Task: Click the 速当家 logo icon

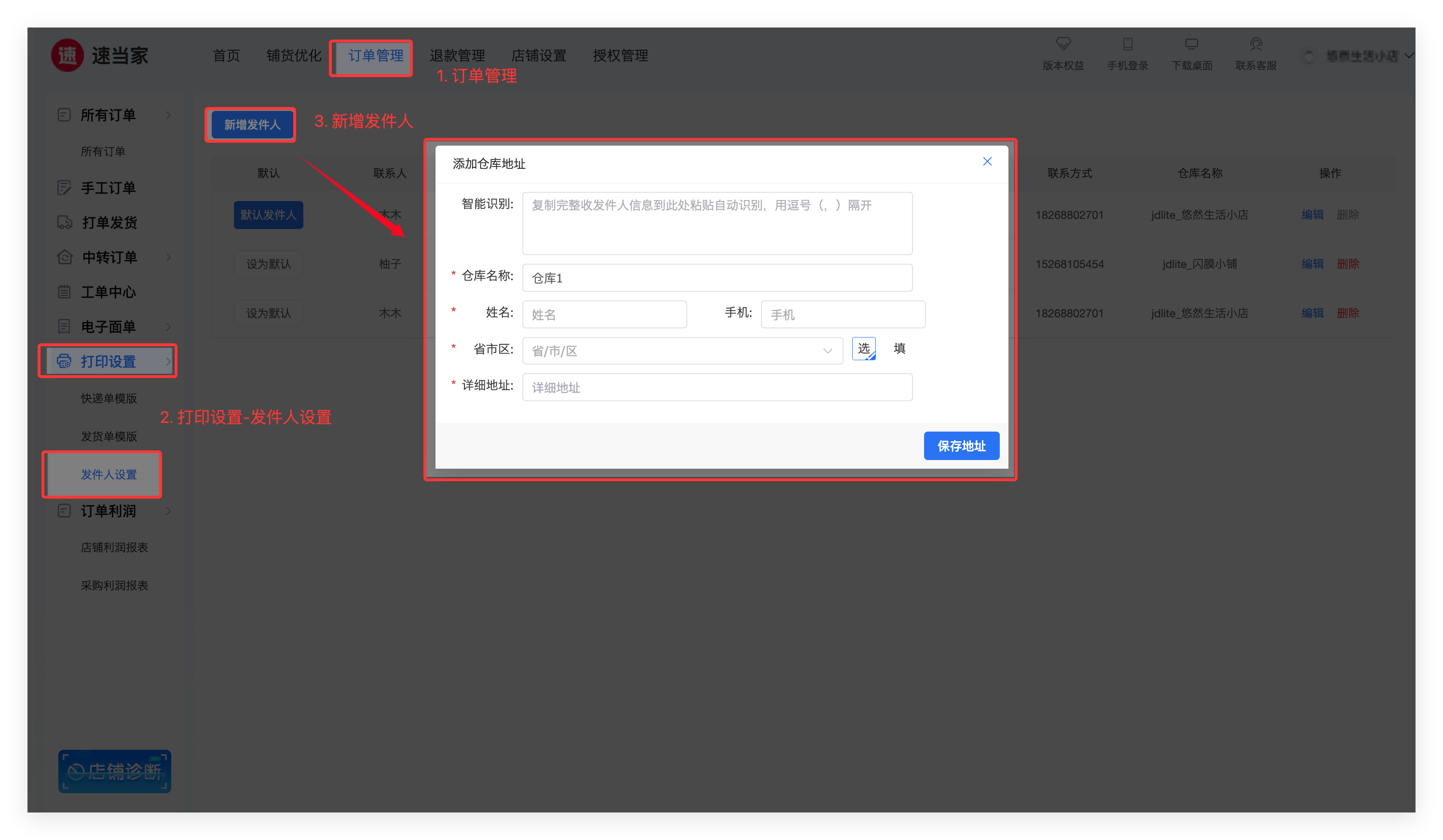Action: pos(68,55)
